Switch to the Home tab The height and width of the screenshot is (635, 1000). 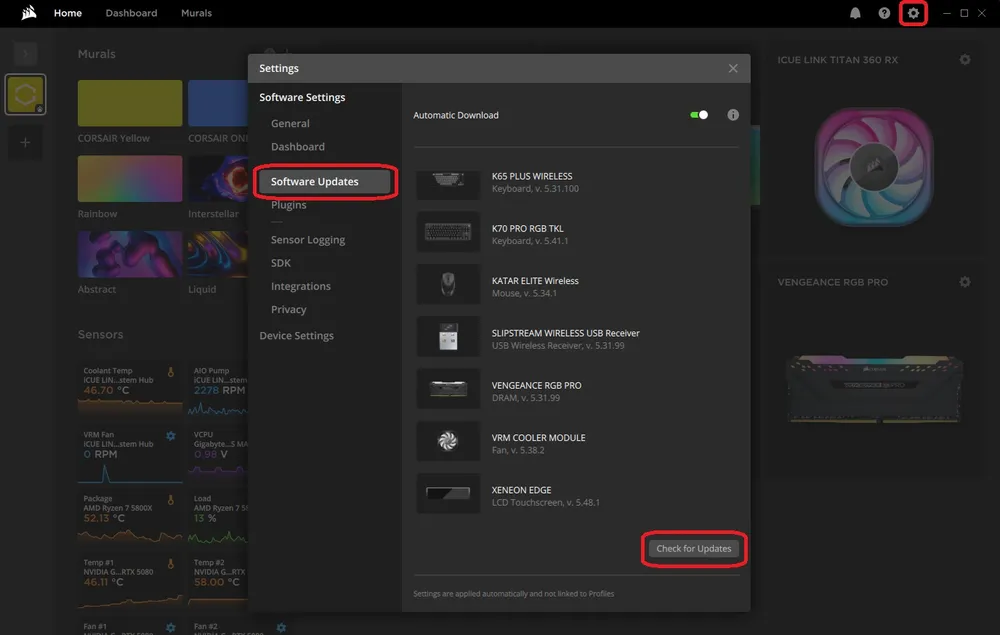point(68,13)
